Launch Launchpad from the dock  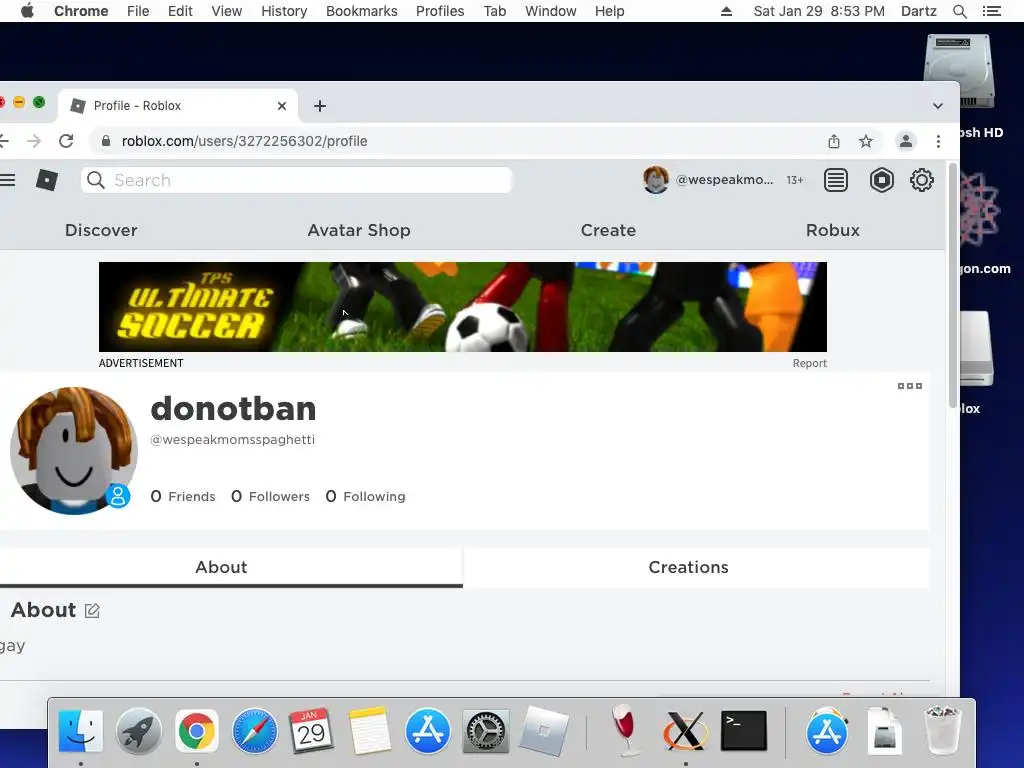(138, 731)
